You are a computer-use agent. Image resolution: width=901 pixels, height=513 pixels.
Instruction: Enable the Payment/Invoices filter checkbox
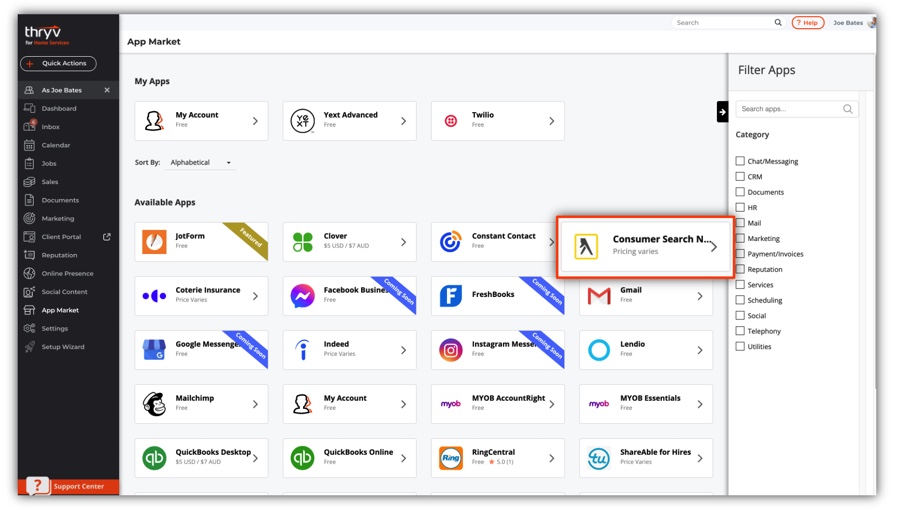click(740, 254)
